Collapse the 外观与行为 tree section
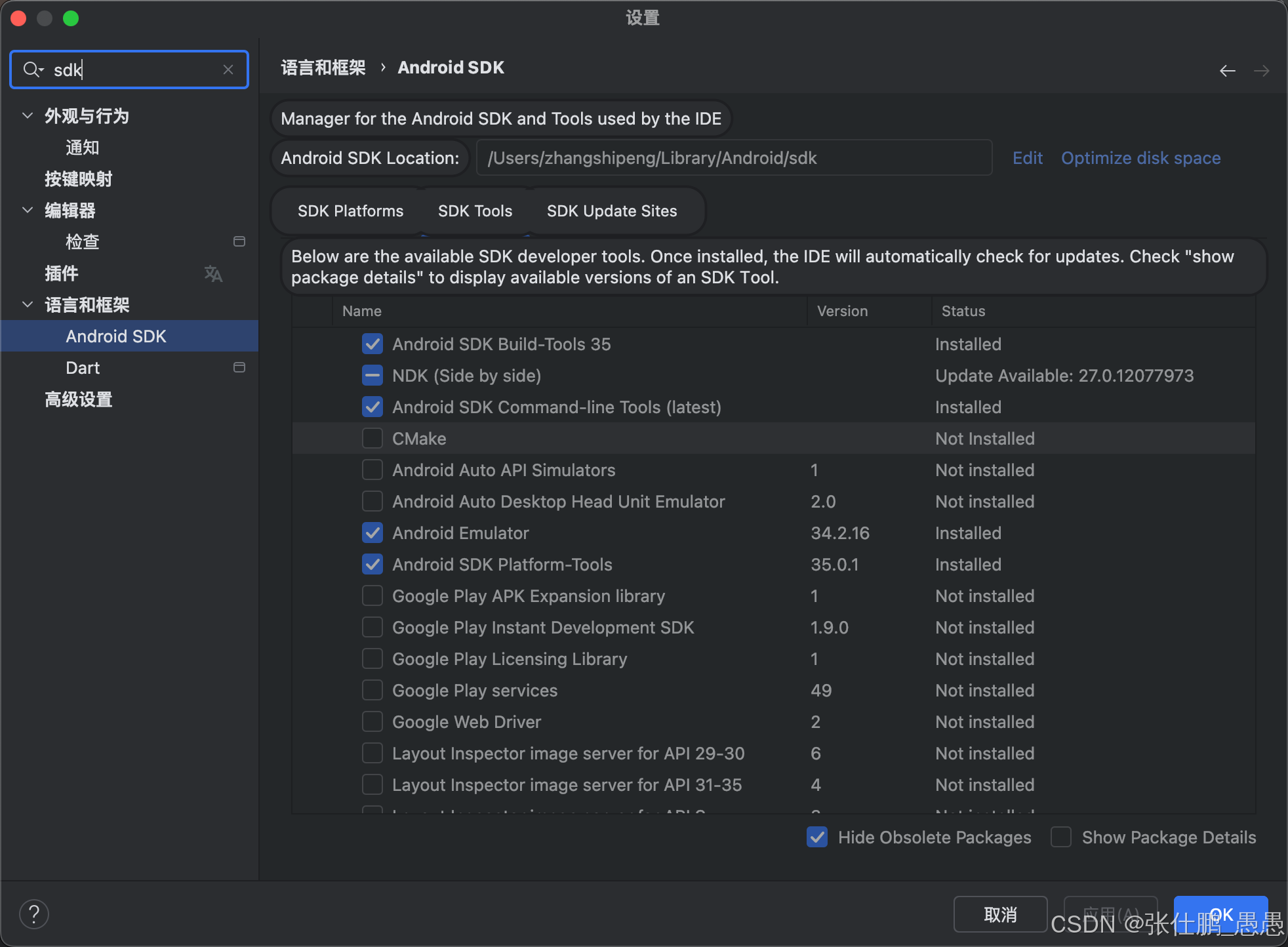 tap(28, 116)
